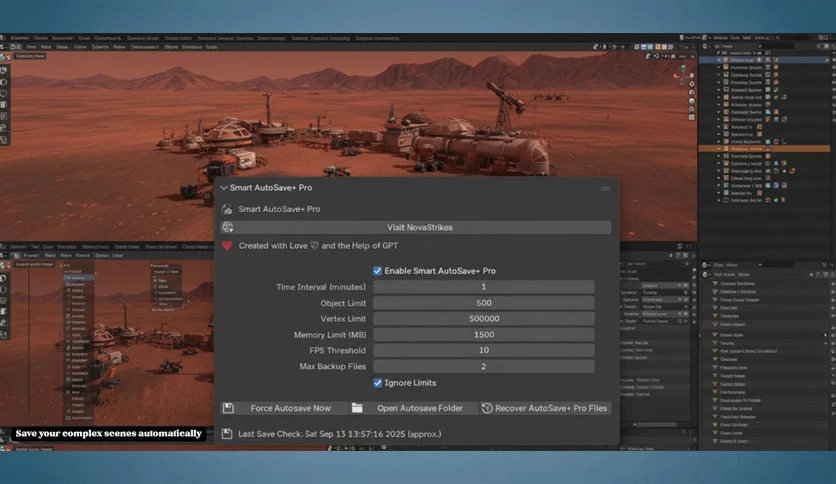The width and height of the screenshot is (836, 484).
Task: Select the Max Backup Files field showing 2
Action: [484, 366]
